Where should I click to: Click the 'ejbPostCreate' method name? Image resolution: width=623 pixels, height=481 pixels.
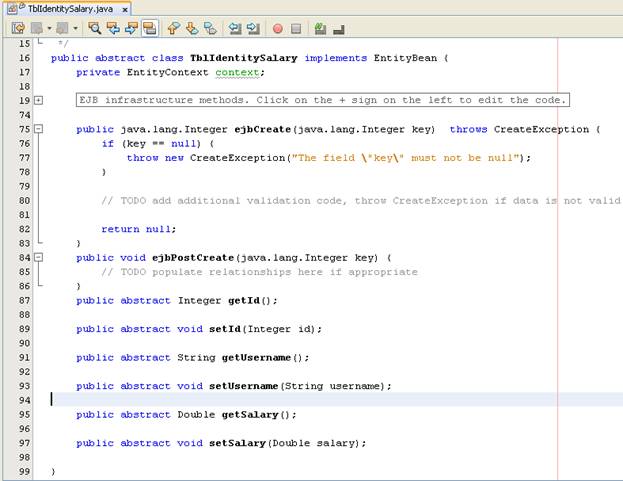[193, 258]
